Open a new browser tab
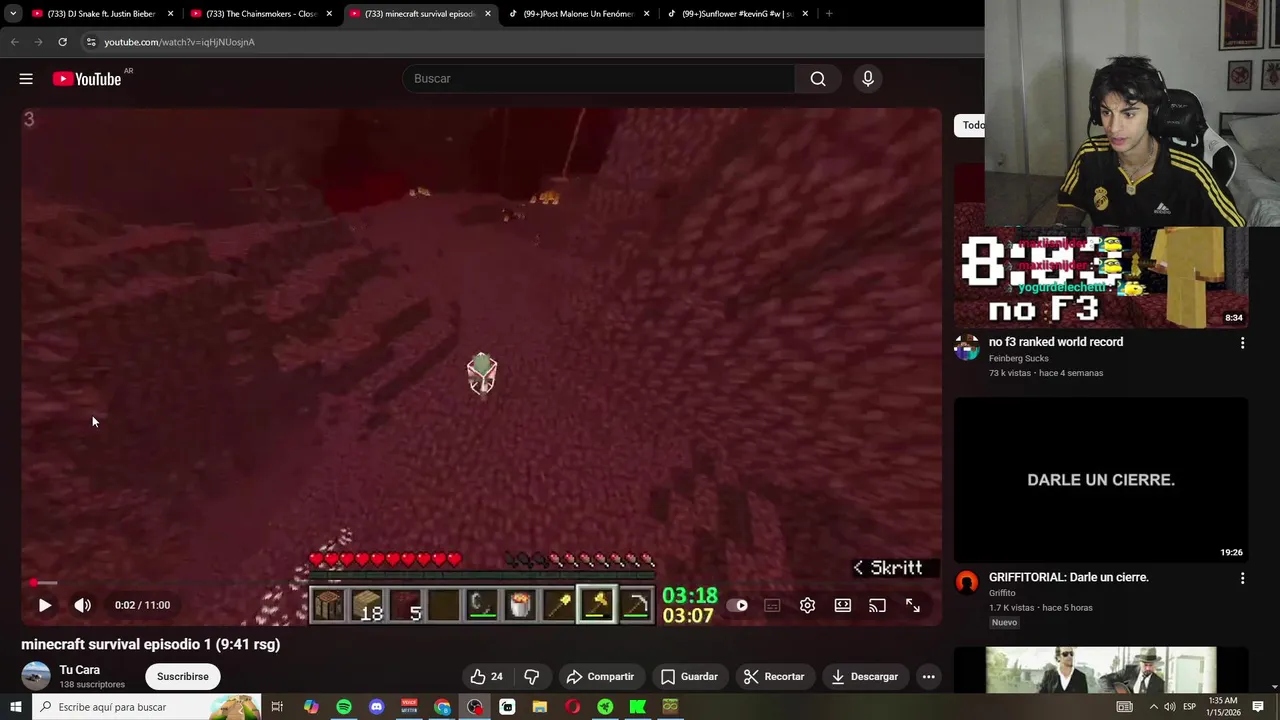 tap(829, 14)
